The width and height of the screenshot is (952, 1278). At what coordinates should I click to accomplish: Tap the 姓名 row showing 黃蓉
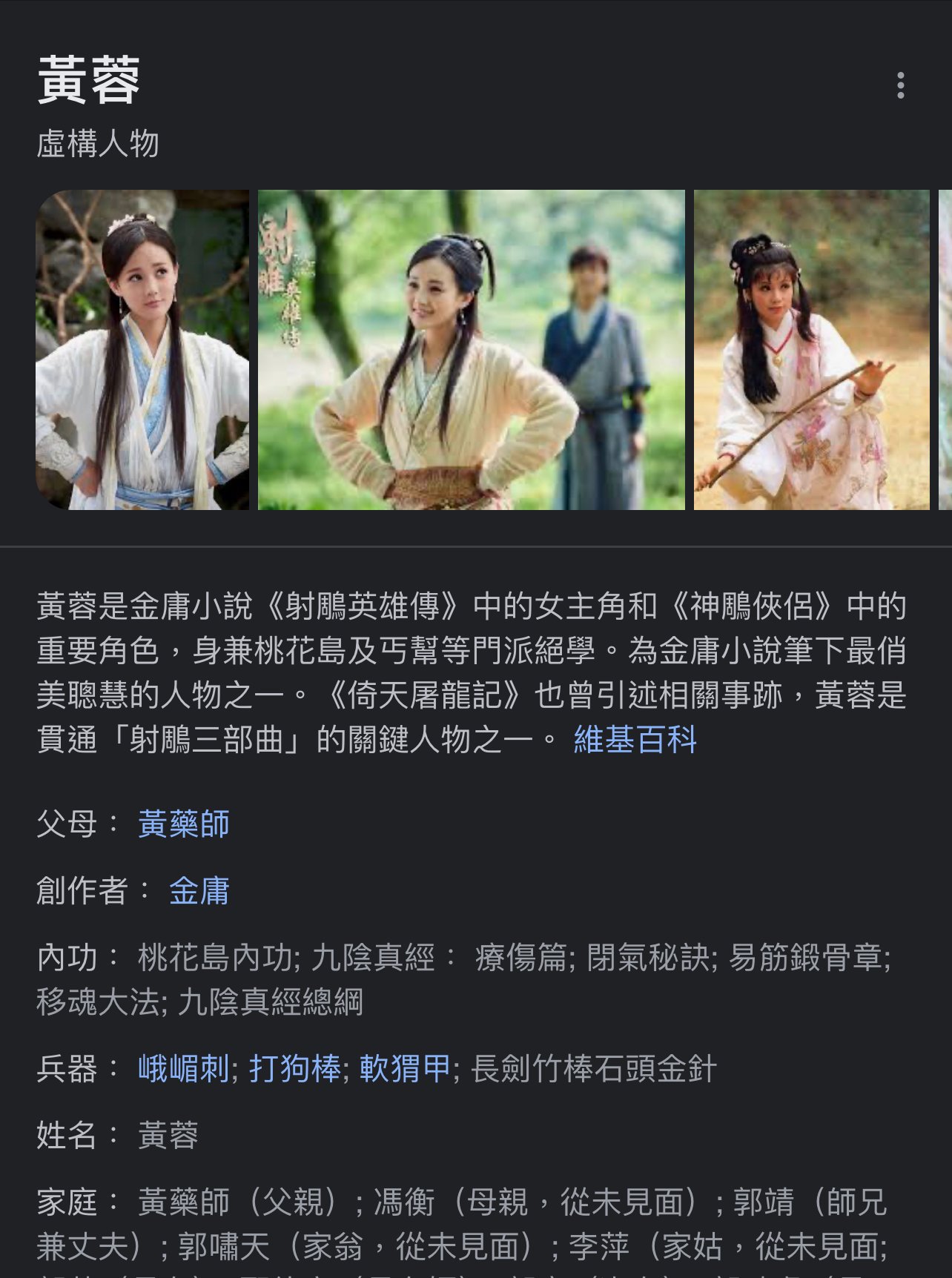pos(117,1135)
